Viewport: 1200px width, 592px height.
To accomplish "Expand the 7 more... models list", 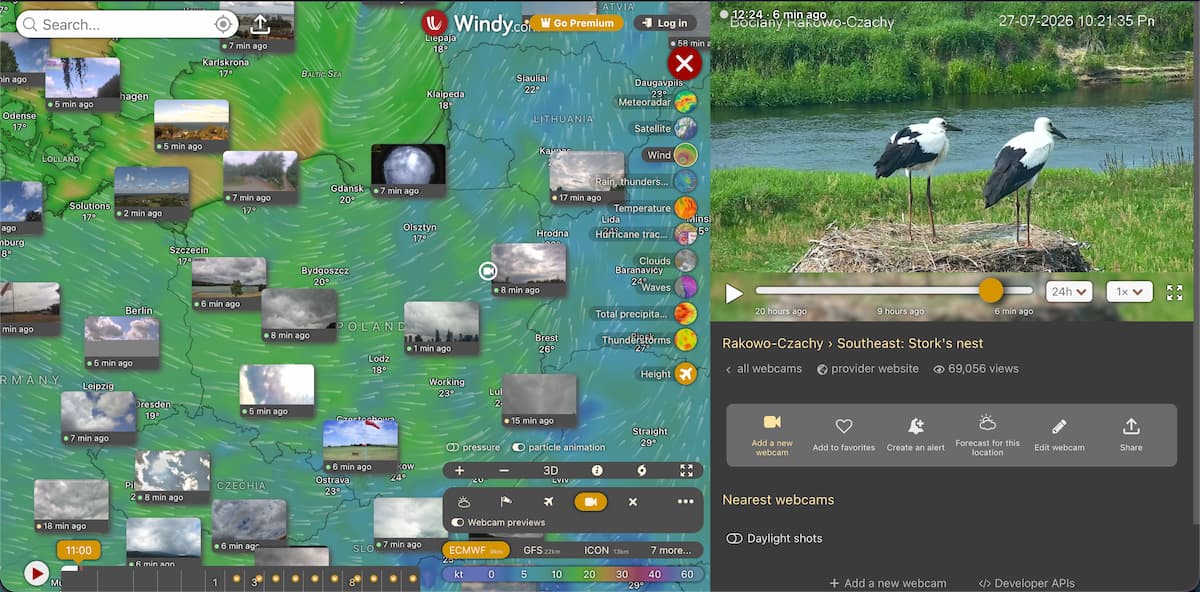I will pyautogui.click(x=670, y=550).
